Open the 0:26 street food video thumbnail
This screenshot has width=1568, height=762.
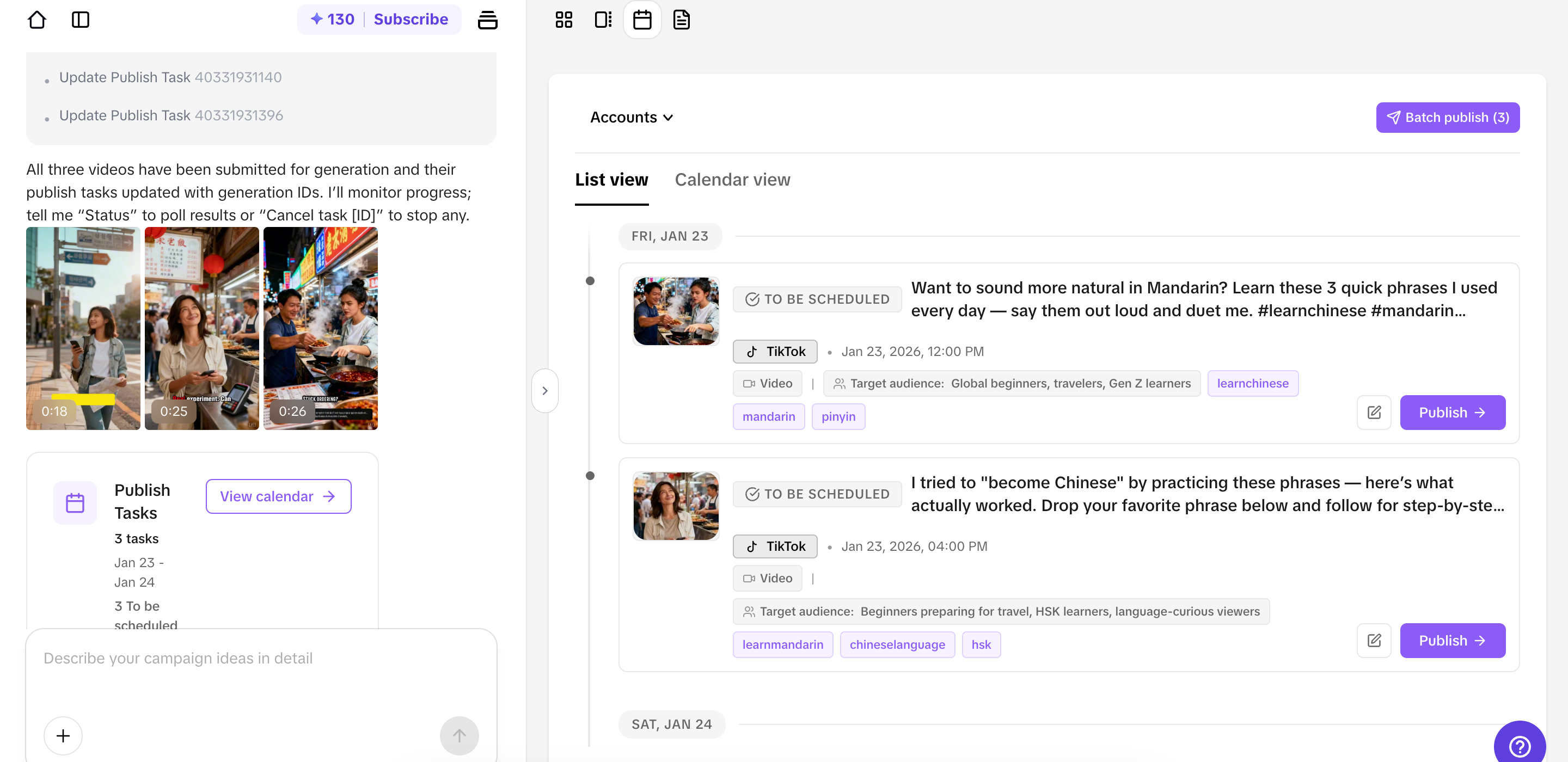320,329
